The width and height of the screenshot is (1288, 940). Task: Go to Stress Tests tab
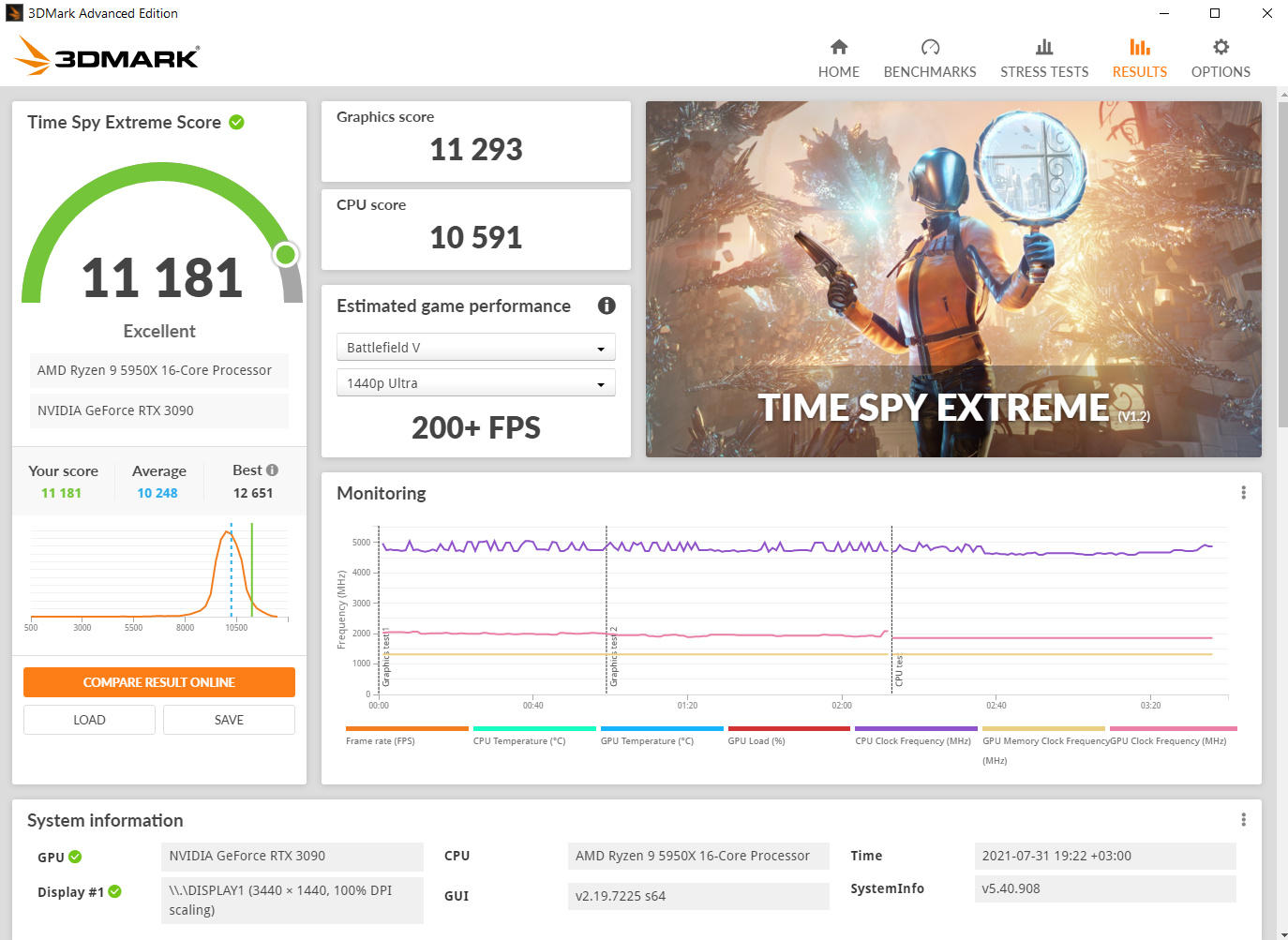pos(1044,58)
